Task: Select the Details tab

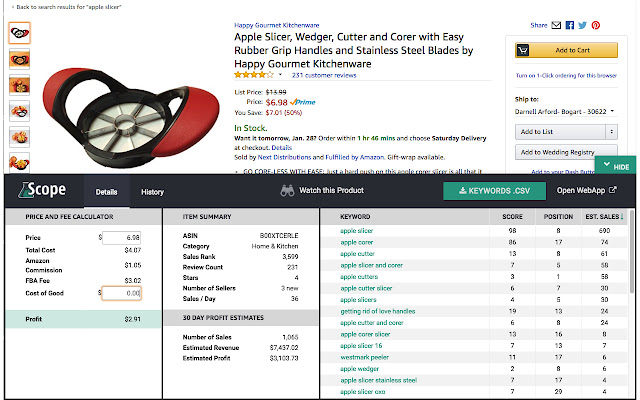Action: pyautogui.click(x=107, y=192)
